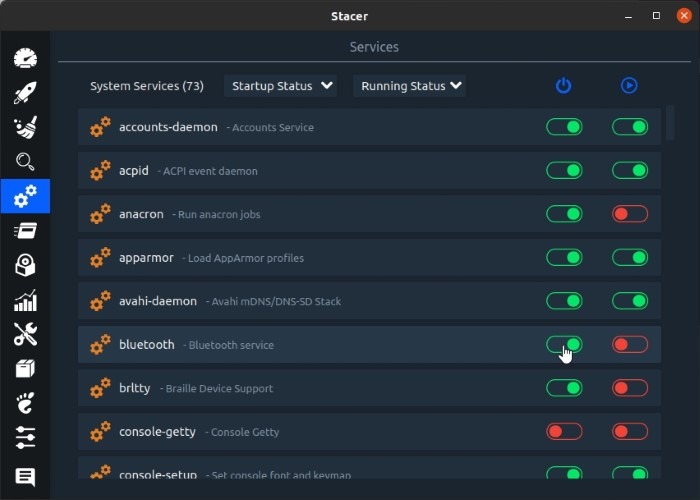Open Settings sliders icon in sidebar

25,438
